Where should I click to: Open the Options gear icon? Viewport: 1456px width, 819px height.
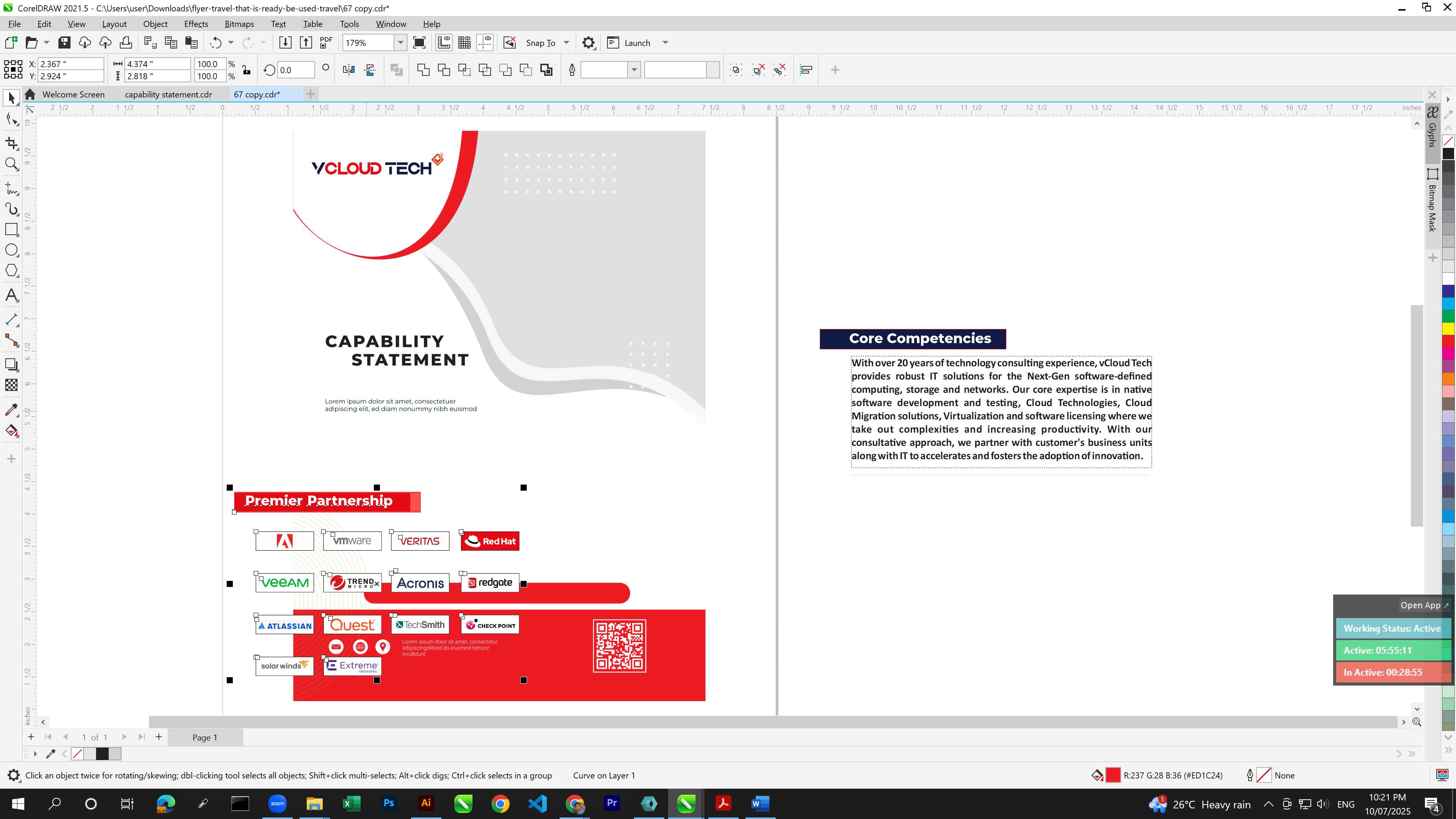588,42
